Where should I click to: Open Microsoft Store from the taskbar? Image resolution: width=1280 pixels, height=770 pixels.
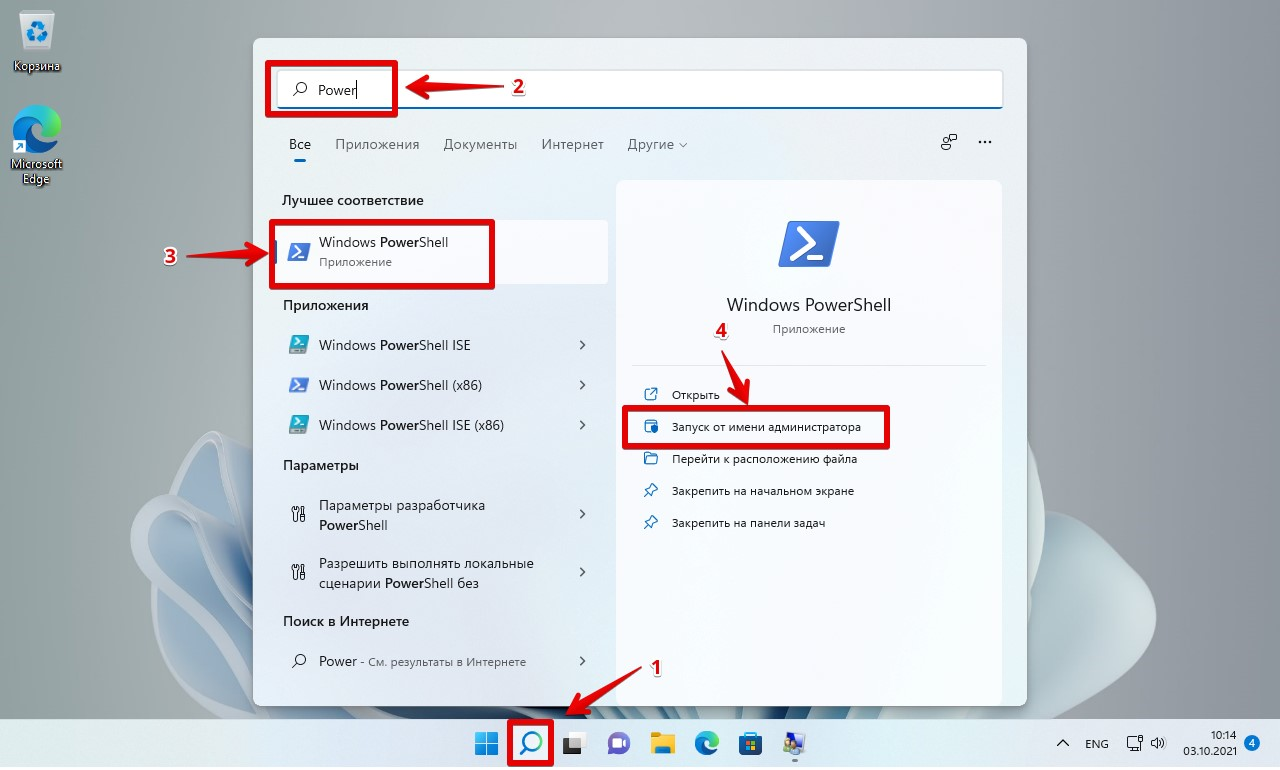coord(750,743)
